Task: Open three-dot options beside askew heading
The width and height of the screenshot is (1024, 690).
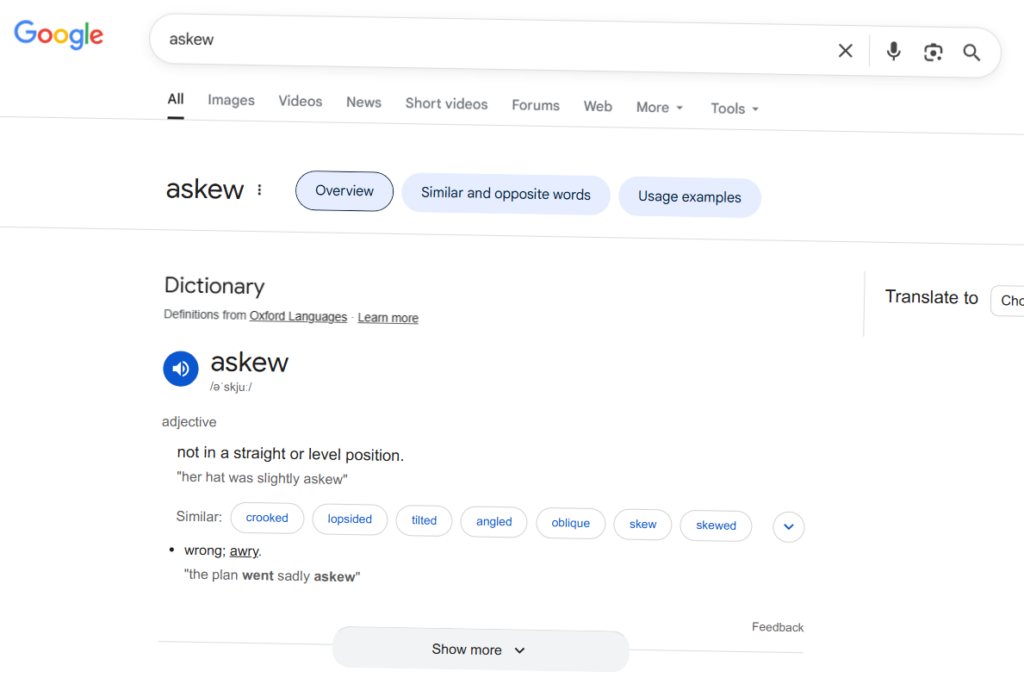Action: click(x=260, y=190)
